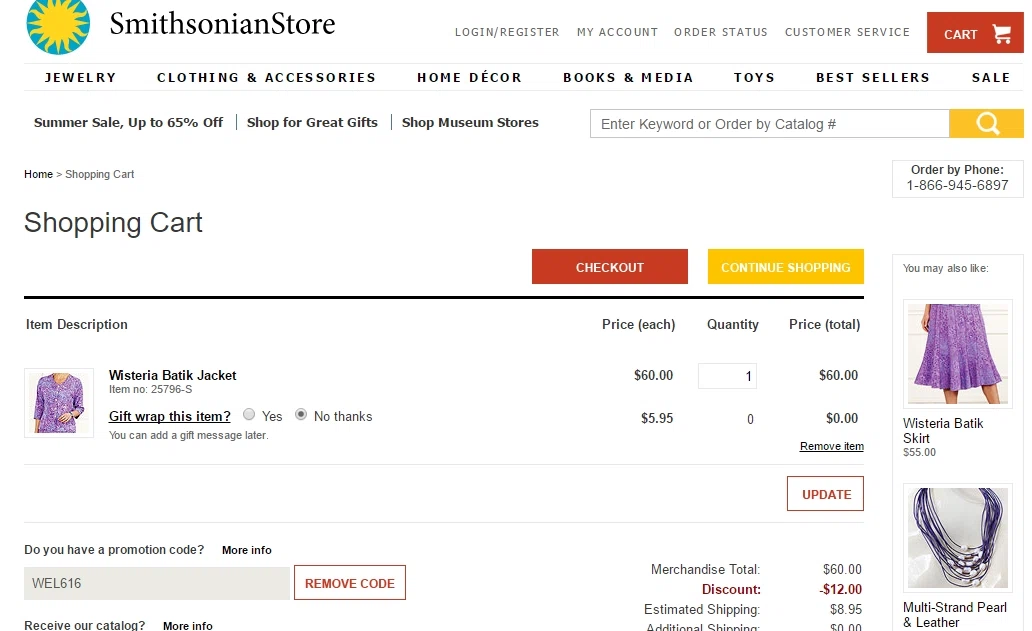Viewport: 1032px width, 631px height.
Task: Click the Estimated Shipping value $8.95
Action: point(846,610)
